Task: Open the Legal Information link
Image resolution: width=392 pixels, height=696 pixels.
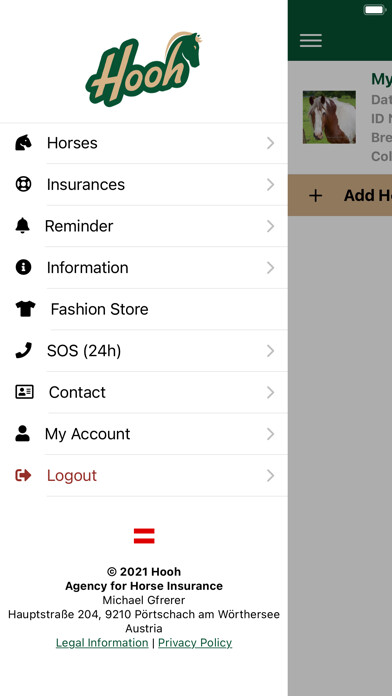Action: (x=102, y=643)
